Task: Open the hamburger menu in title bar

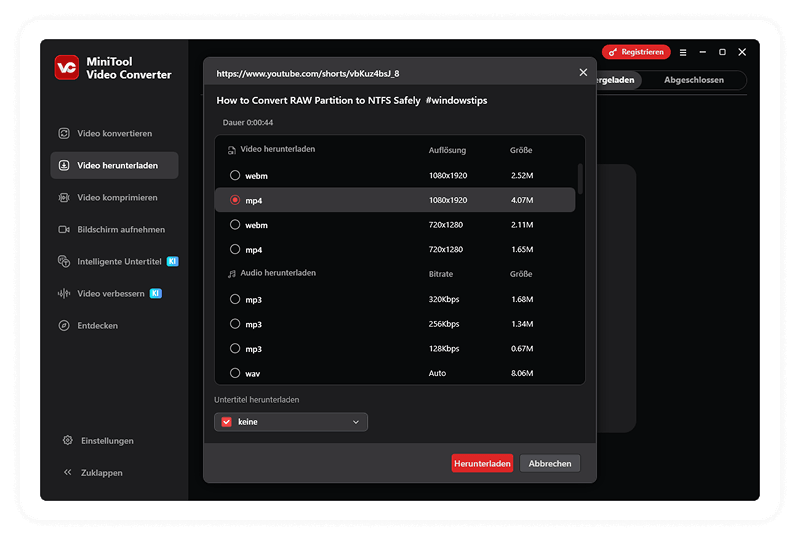Action: [x=683, y=52]
